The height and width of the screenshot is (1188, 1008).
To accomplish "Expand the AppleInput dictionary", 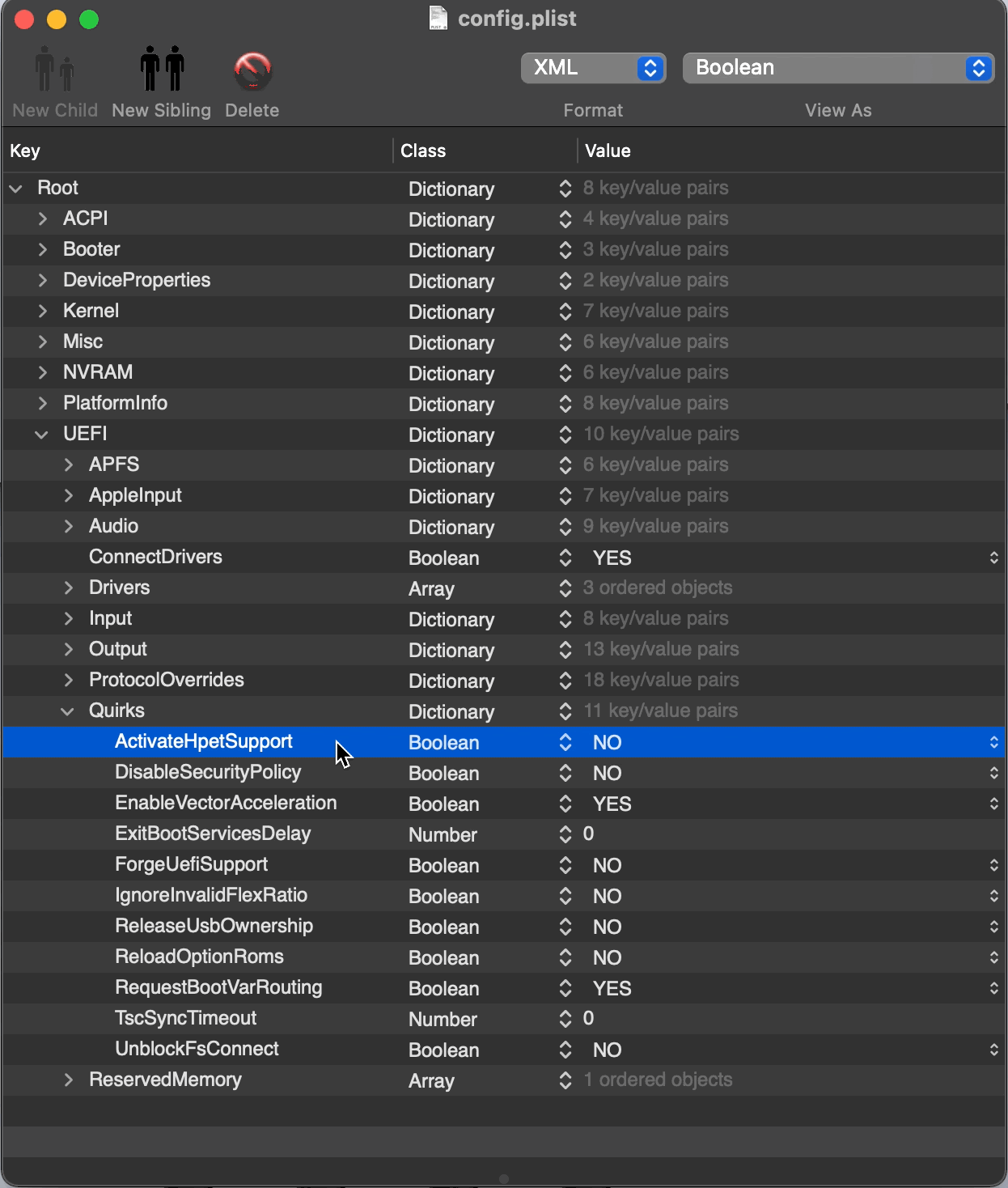I will [x=68, y=495].
